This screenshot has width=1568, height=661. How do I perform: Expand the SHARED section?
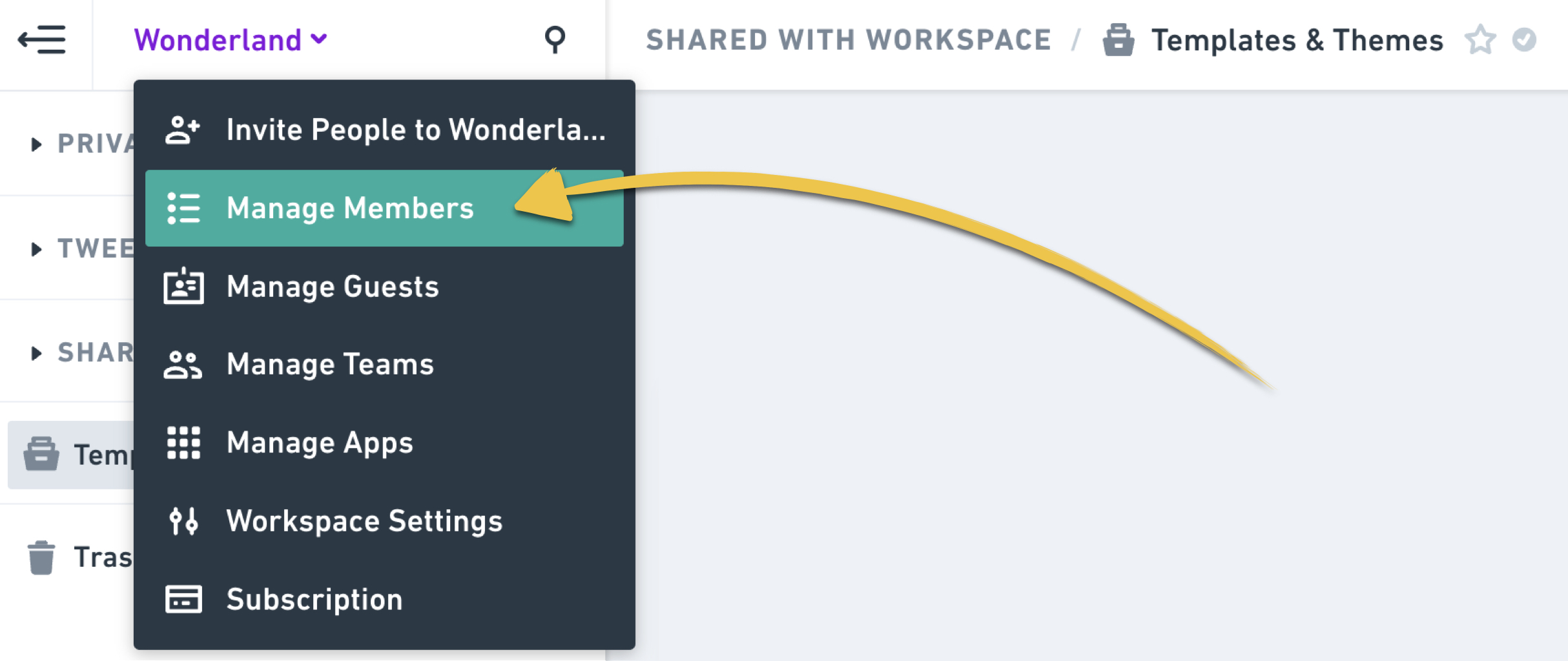click(36, 352)
